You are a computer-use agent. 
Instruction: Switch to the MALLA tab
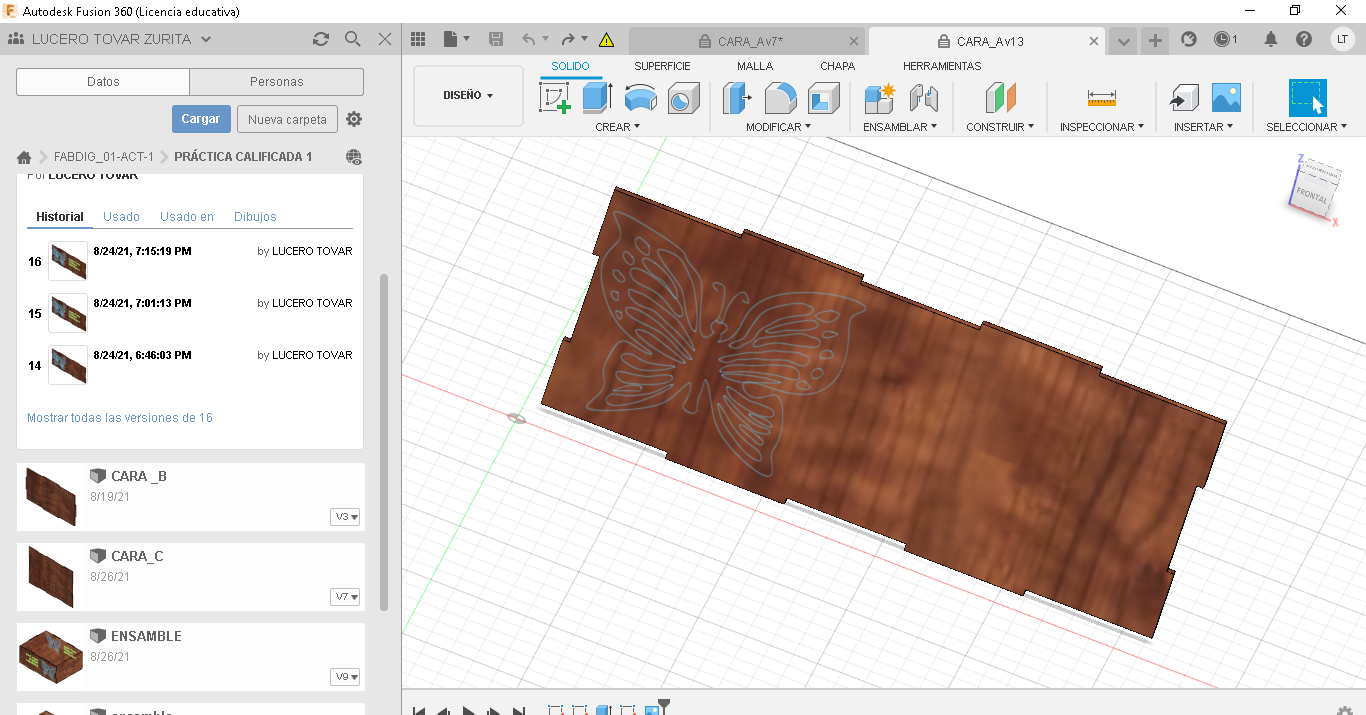(755, 66)
